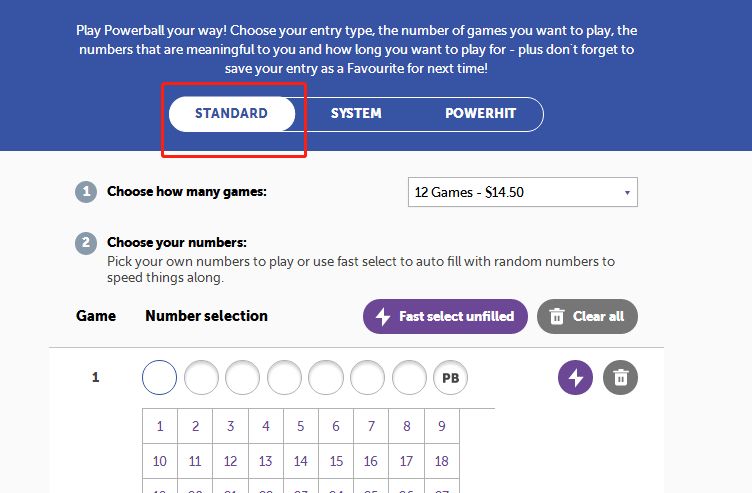Select the PB Powerball slot
The height and width of the screenshot is (493, 752).
pos(450,378)
